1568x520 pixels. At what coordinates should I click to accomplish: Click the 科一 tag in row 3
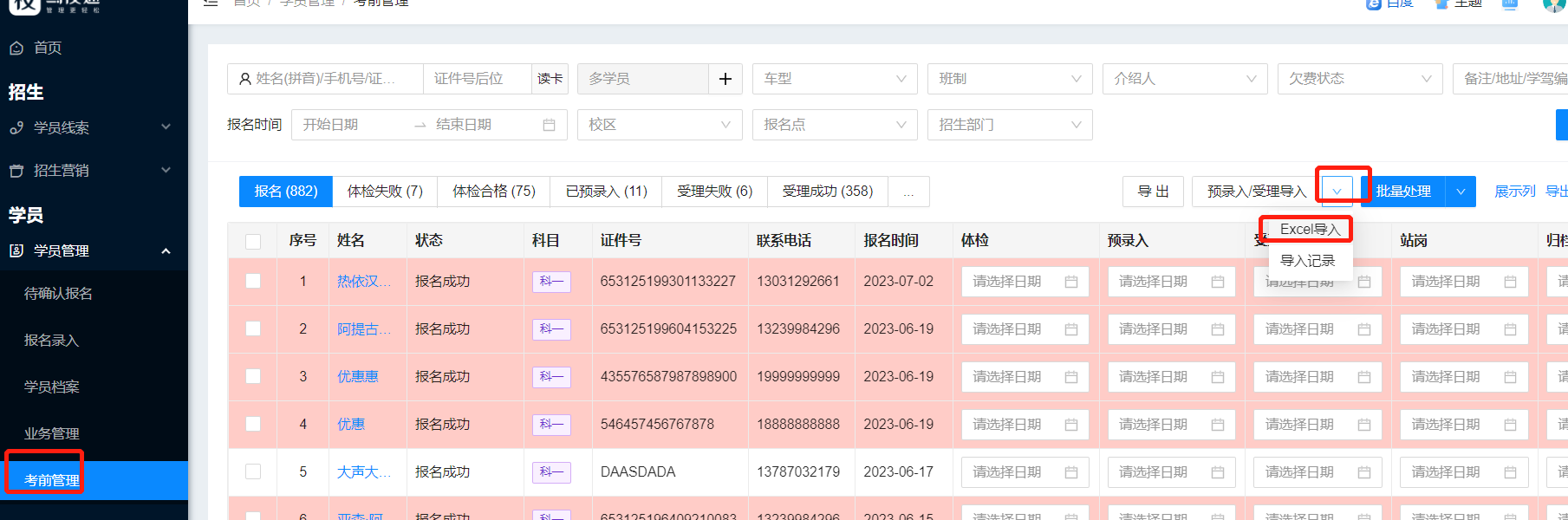pyautogui.click(x=551, y=377)
